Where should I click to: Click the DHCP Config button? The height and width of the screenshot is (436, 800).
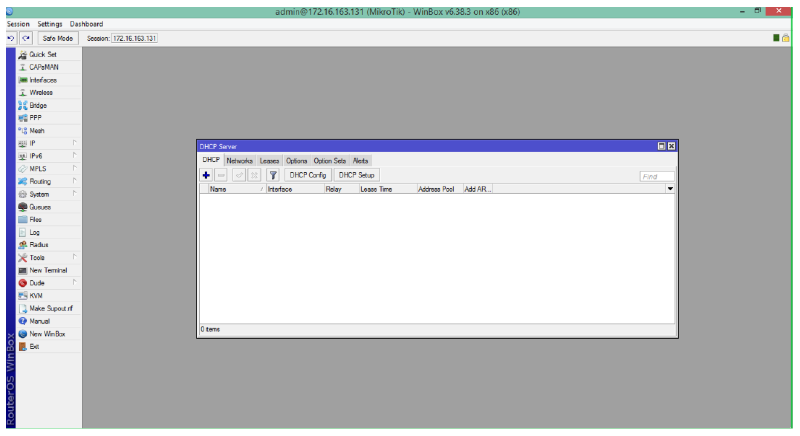click(308, 175)
